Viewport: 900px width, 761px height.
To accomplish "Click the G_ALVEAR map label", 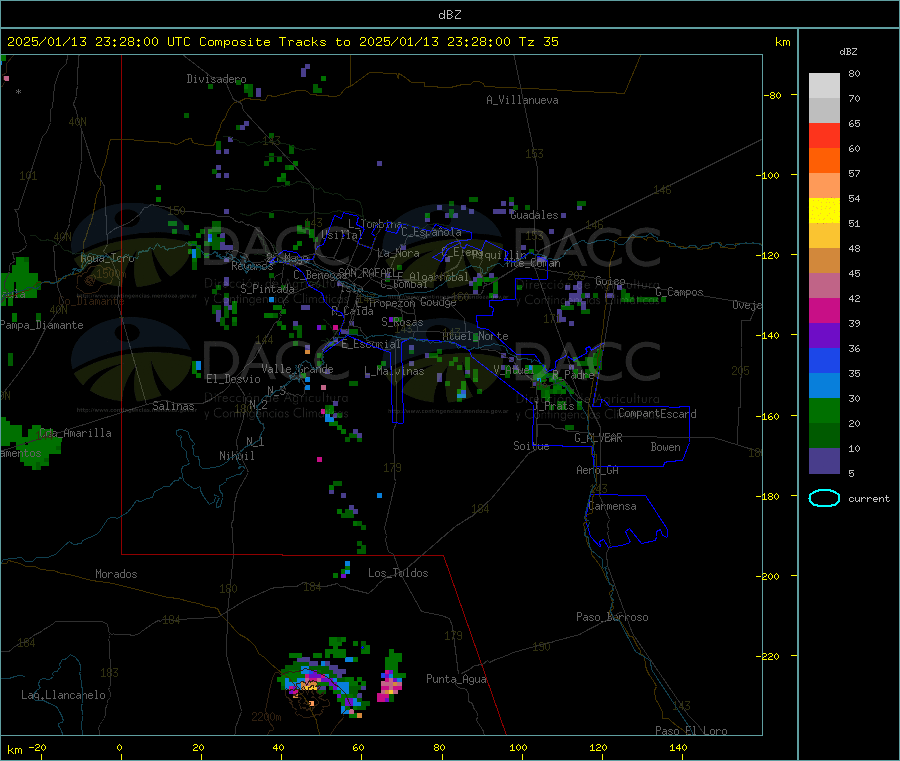I will click(598, 438).
